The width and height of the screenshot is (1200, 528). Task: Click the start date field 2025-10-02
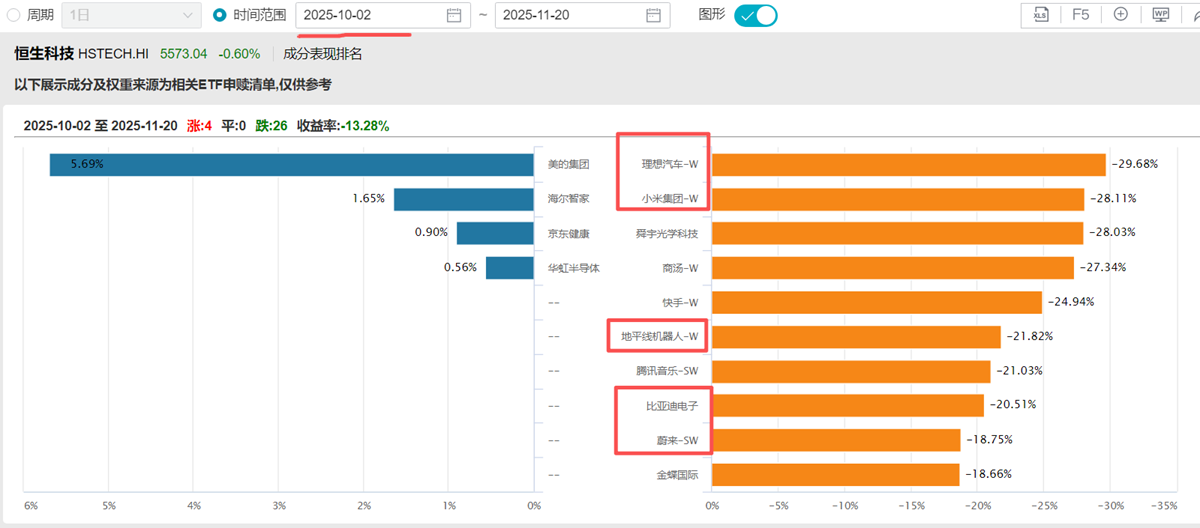point(383,15)
